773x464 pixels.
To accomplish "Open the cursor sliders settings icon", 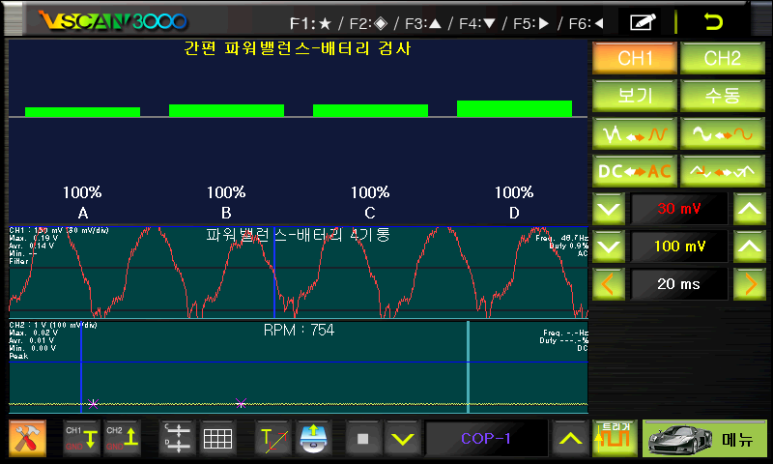I will click(177, 438).
